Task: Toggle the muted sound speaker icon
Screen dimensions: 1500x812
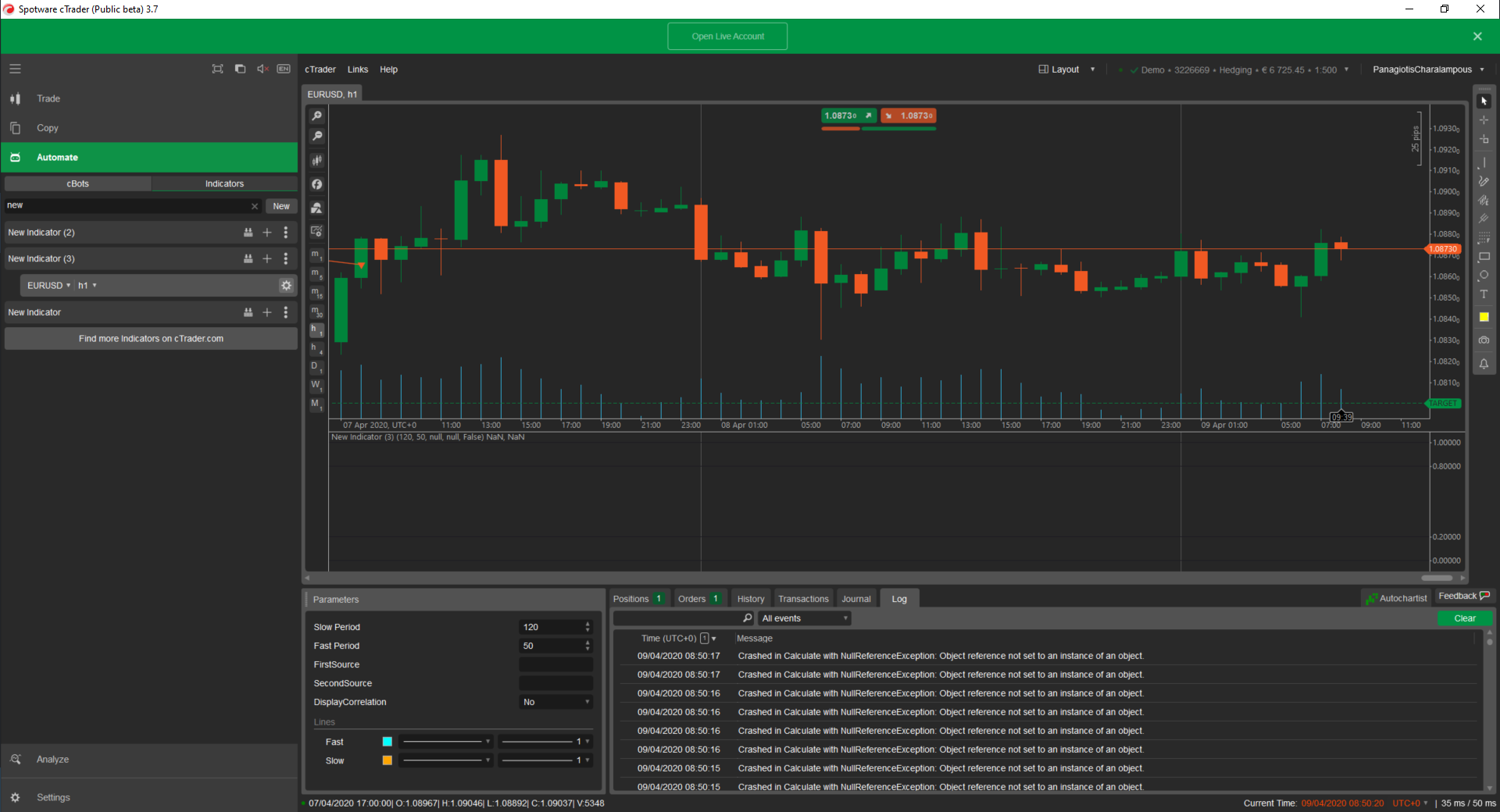Action: click(262, 69)
